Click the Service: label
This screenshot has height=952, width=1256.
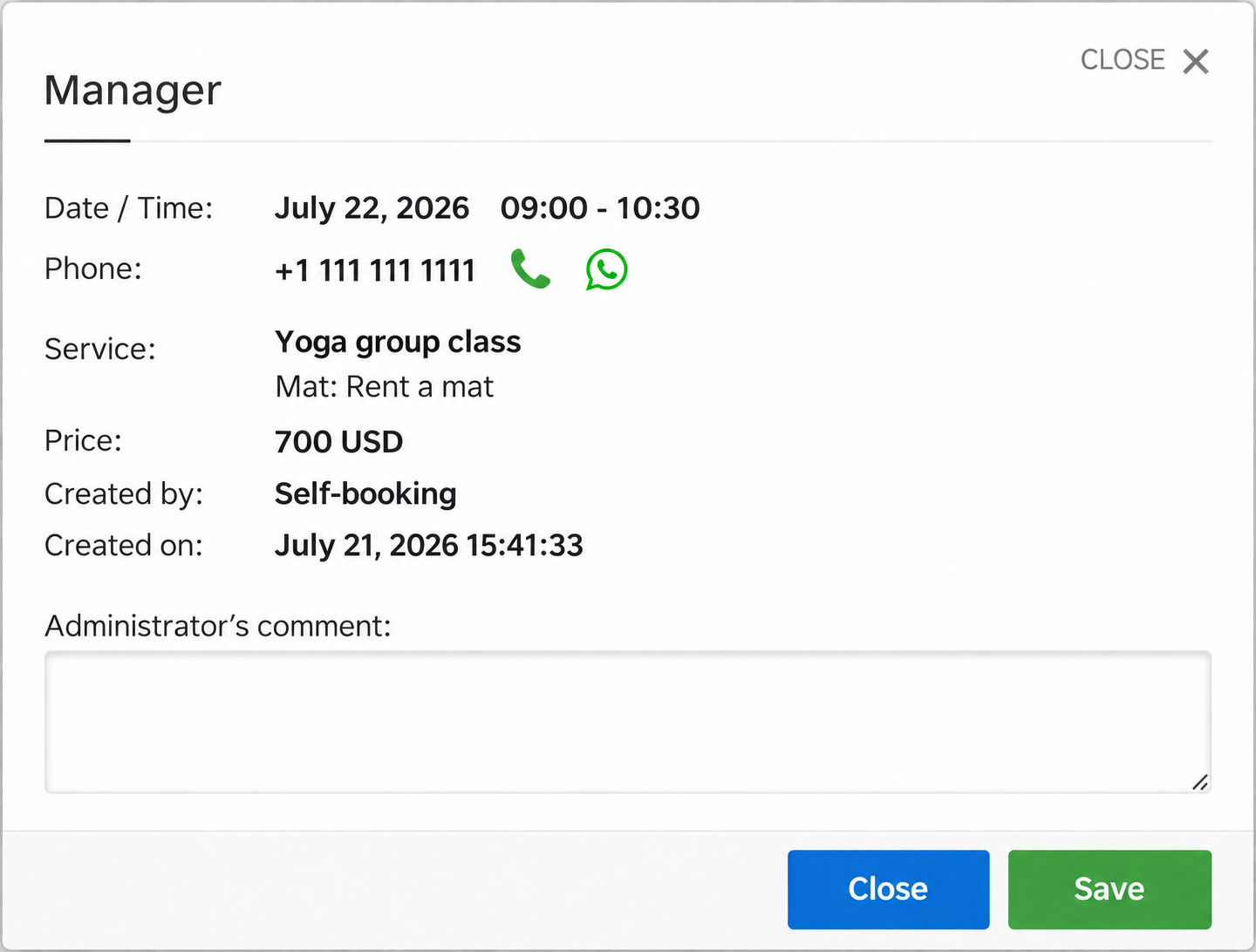click(x=100, y=350)
